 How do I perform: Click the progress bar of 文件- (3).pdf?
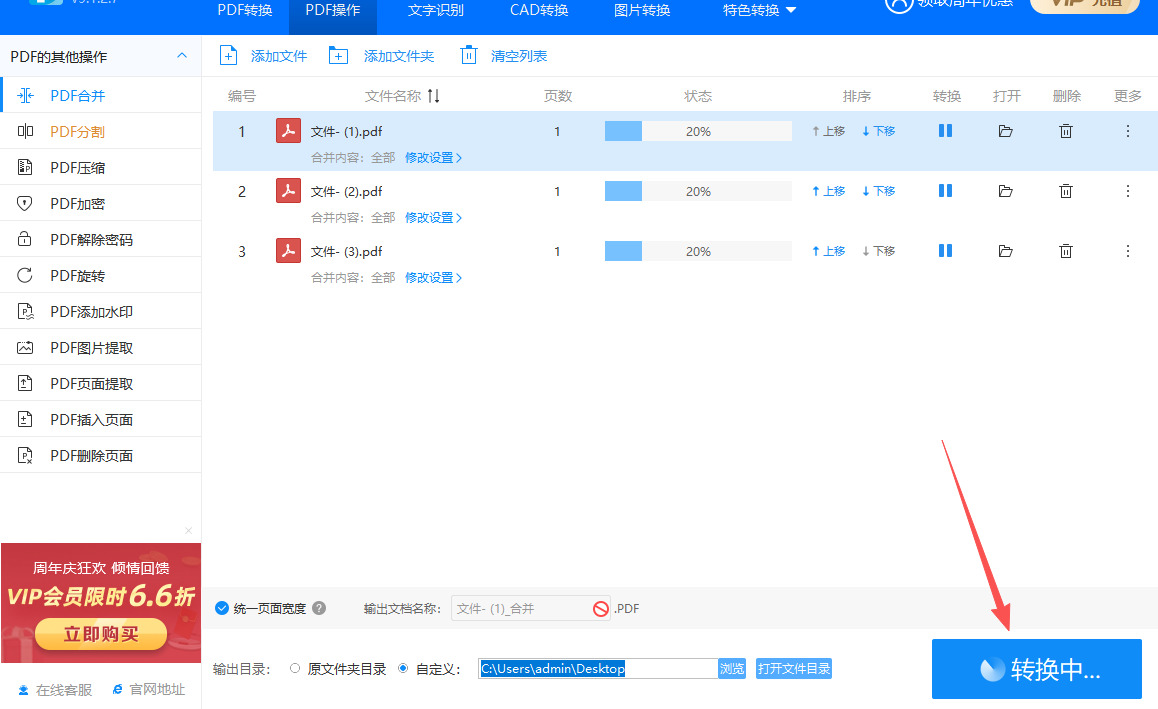(x=698, y=251)
